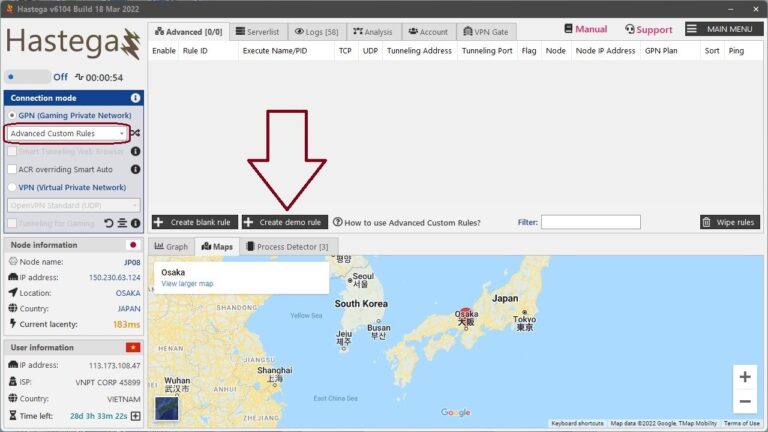Click the Node IP Address column header
Viewport: 768px width, 432px height.
coord(605,50)
